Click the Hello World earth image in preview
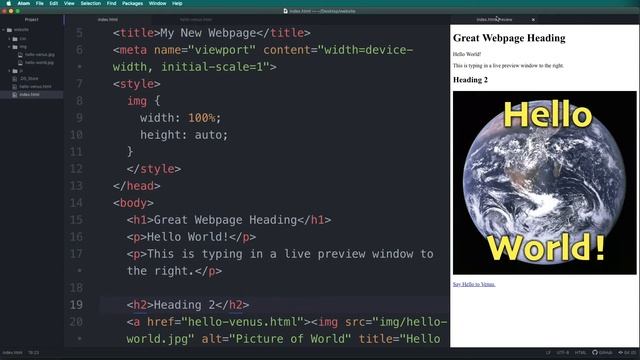640x360 pixels. (544, 183)
